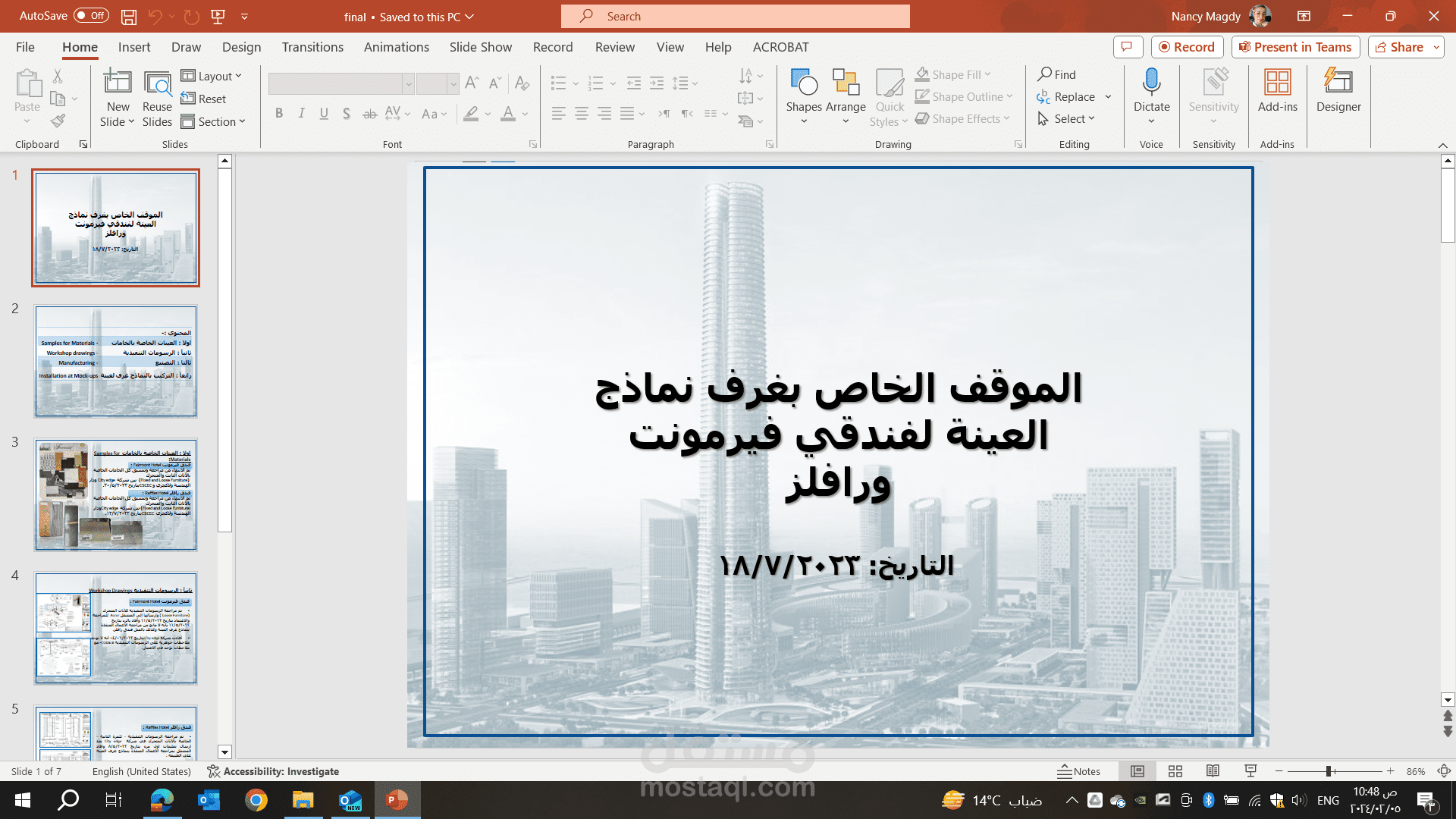Click Increase Font Size icon
Image resolution: width=1456 pixels, height=819 pixels.
(x=472, y=83)
